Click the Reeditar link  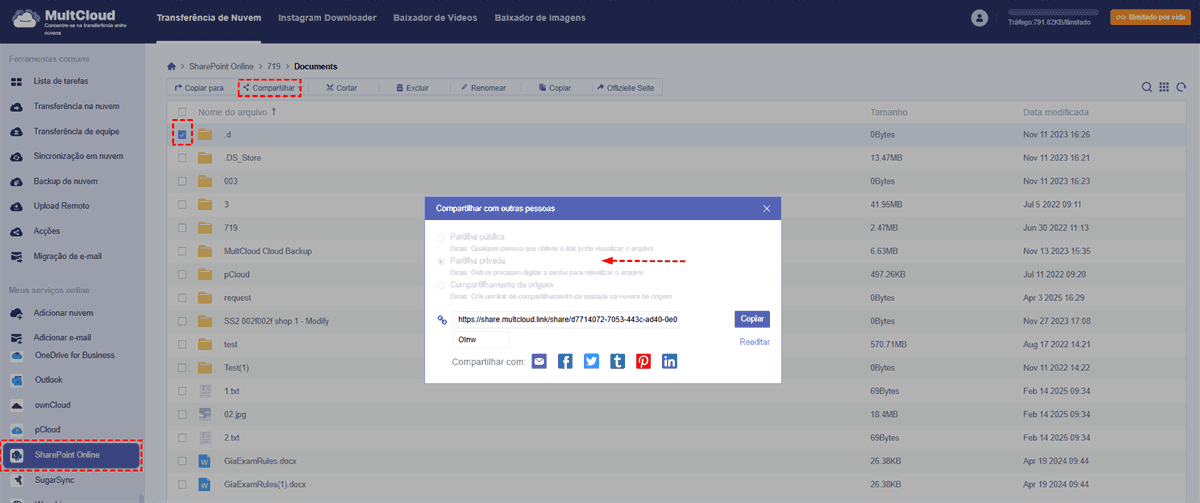pyautogui.click(x=754, y=342)
